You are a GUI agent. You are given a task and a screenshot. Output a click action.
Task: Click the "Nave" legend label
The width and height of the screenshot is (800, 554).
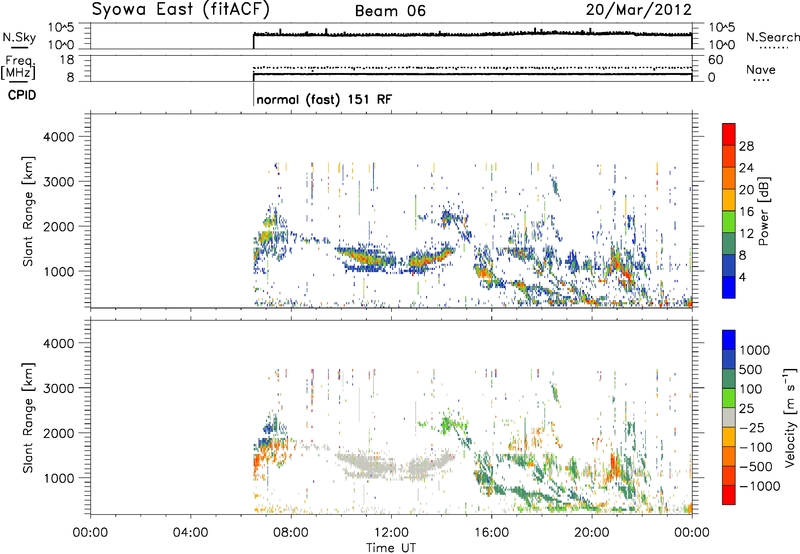(761, 69)
